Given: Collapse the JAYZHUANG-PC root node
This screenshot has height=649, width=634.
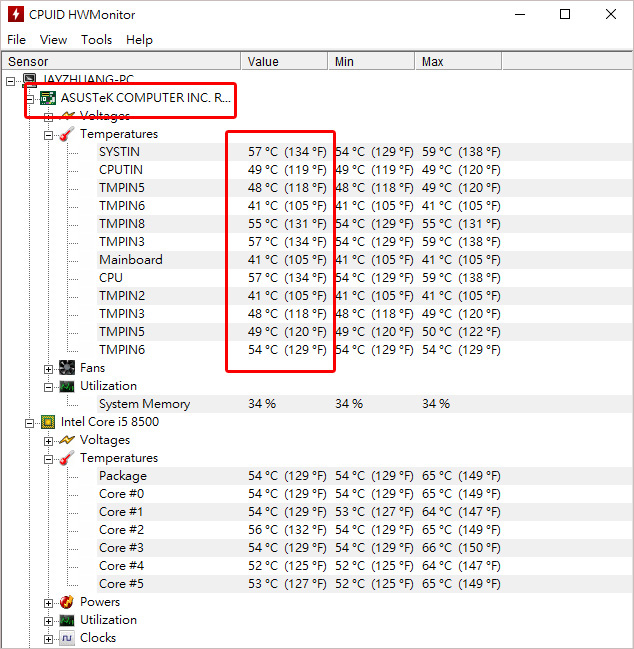Looking at the screenshot, I should pyautogui.click(x=10, y=82).
